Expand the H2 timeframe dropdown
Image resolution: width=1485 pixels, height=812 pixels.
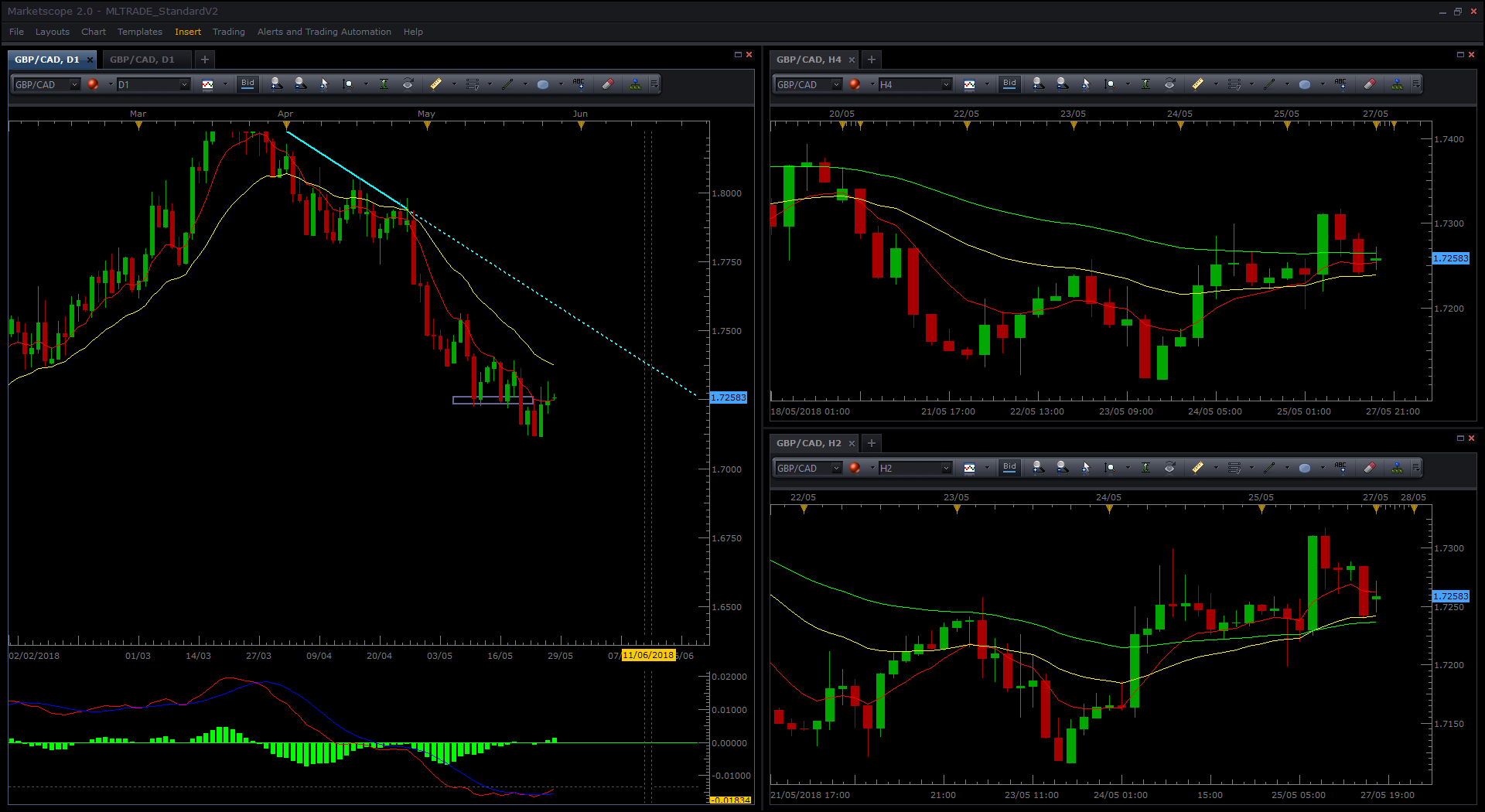point(946,468)
